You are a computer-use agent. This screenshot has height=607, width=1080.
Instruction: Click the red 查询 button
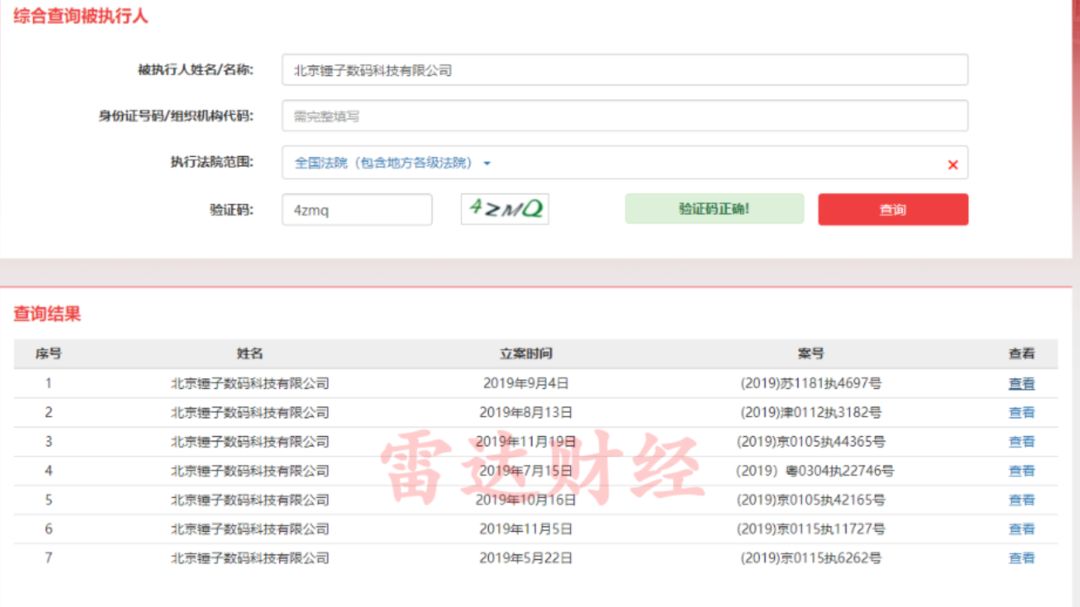click(893, 209)
